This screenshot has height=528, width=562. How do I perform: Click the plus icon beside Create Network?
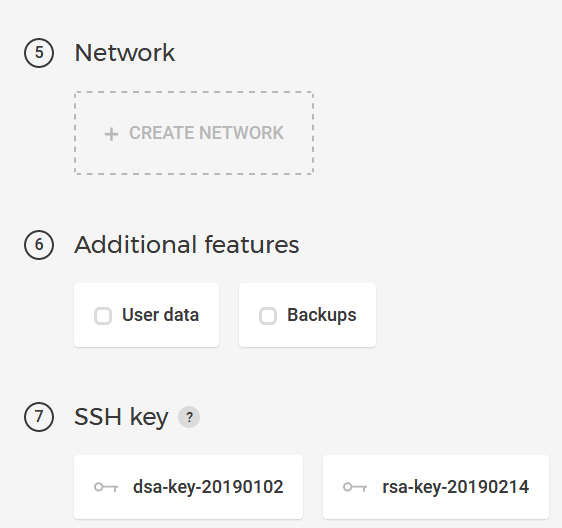[x=111, y=134]
